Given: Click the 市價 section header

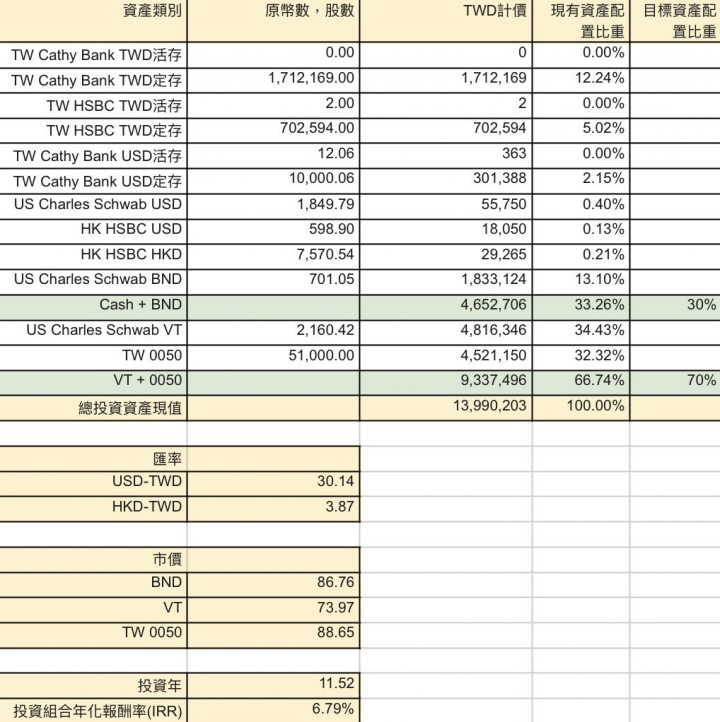Looking at the screenshot, I should click(x=167, y=559).
